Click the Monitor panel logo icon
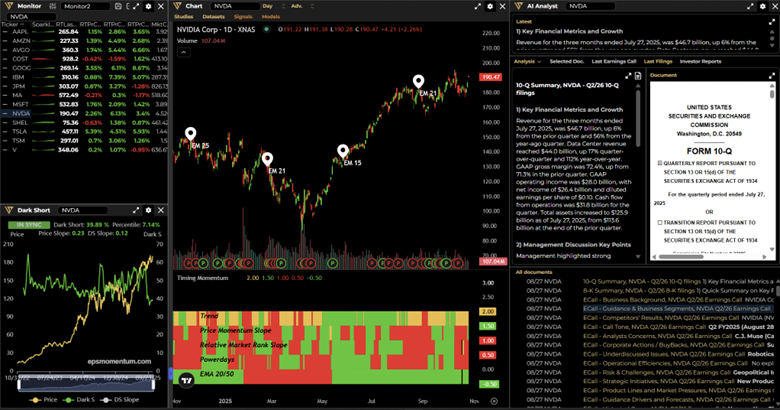Screen dimensions: 780x410 point(9,6)
